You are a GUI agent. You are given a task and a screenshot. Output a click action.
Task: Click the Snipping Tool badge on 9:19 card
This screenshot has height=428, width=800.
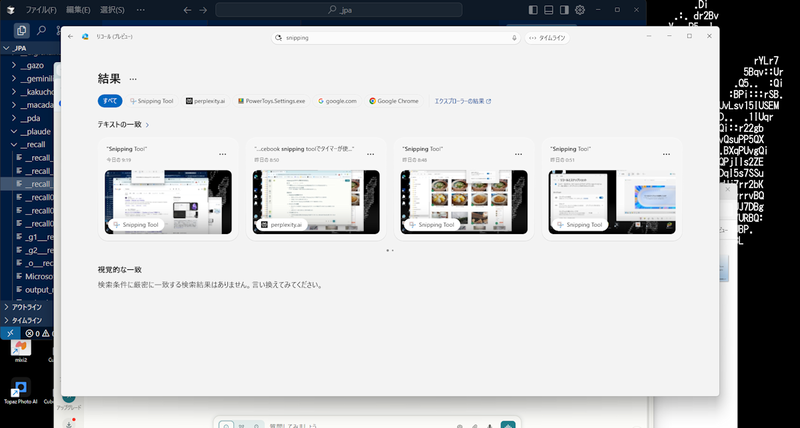click(x=136, y=224)
